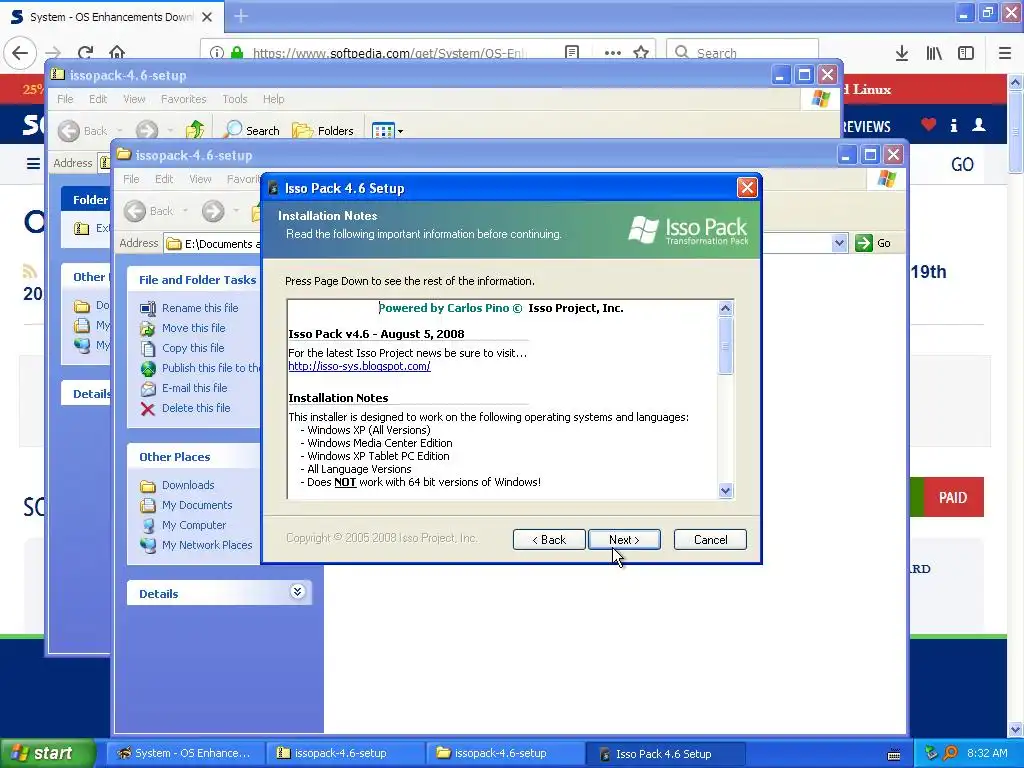Image resolution: width=1024 pixels, height=768 pixels.
Task: Click the PAID filter button on Softpedia
Action: (x=953, y=498)
